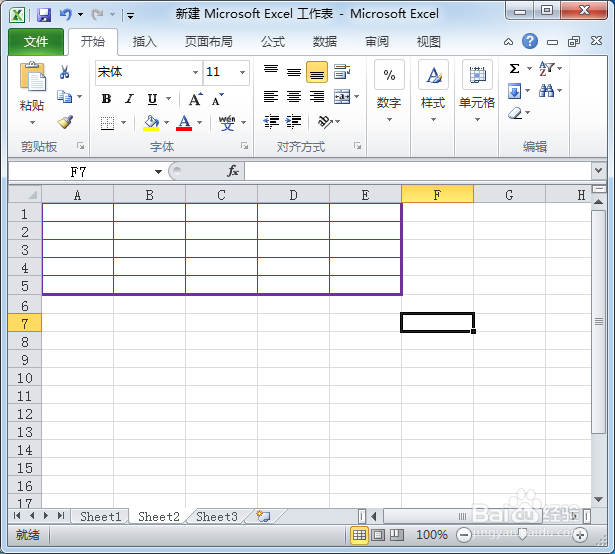
Task: Toggle underline formatting
Action: [x=152, y=99]
